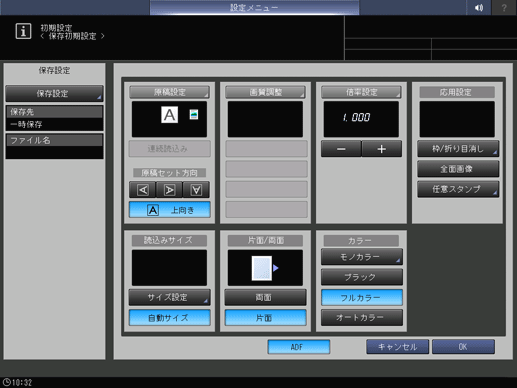Open 倍率設定 zoom settings

pyautogui.click(x=361, y=92)
